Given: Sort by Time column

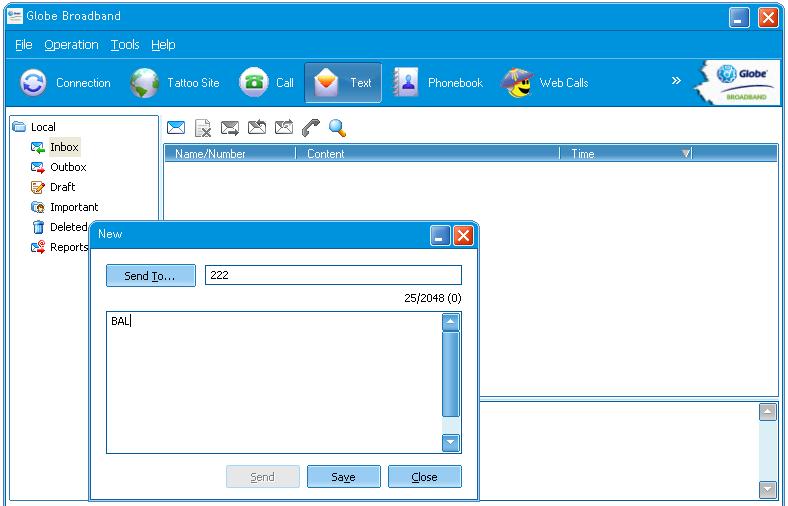Looking at the screenshot, I should [x=626, y=154].
